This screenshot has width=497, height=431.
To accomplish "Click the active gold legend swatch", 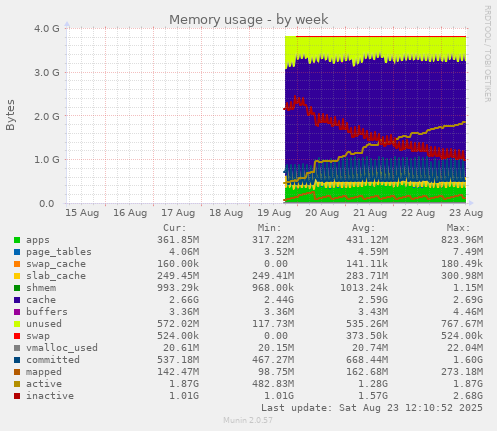I will pos(17,384).
